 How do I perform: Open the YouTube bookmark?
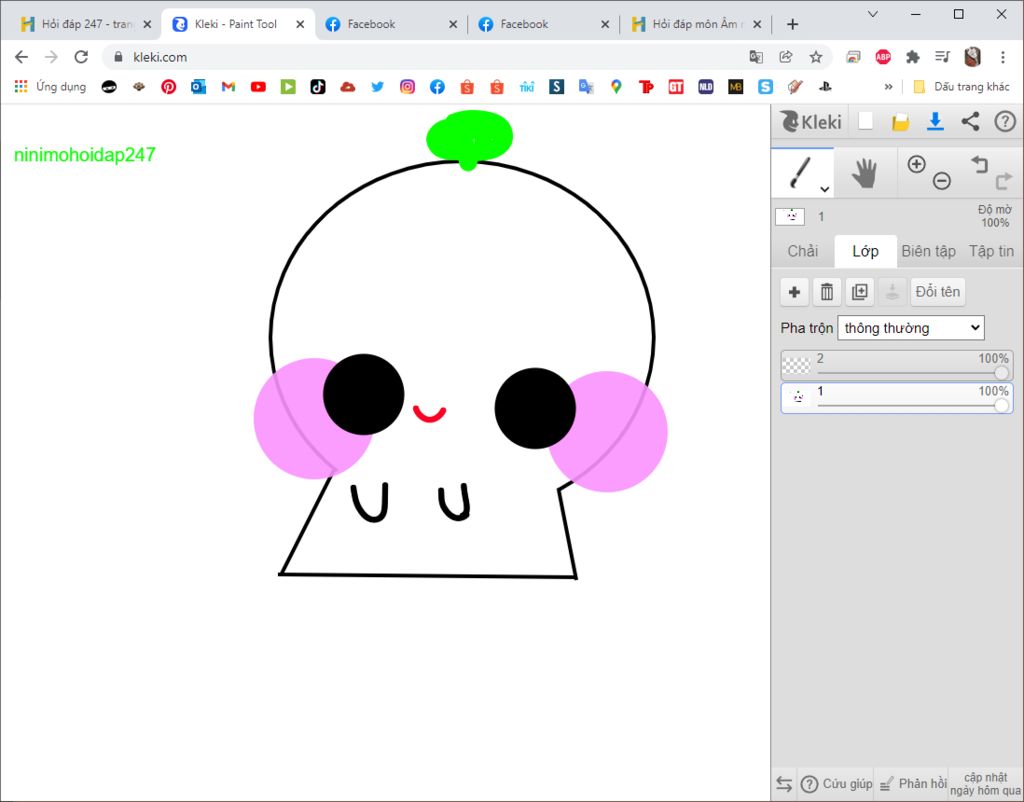(x=258, y=86)
